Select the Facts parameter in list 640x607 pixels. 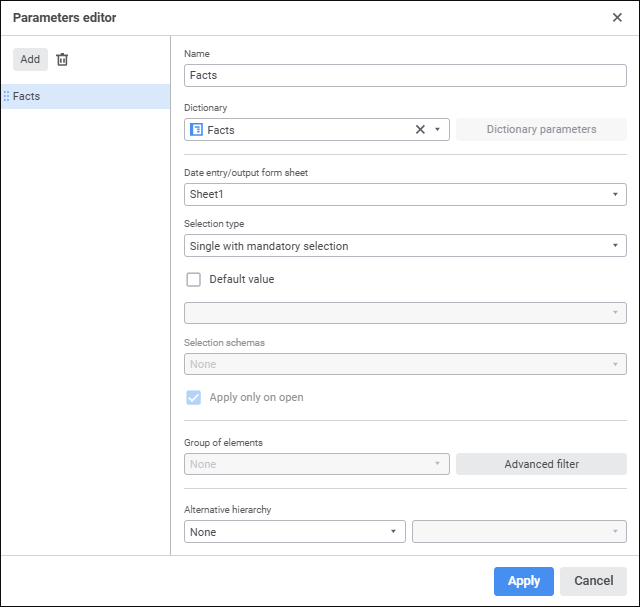(85, 97)
